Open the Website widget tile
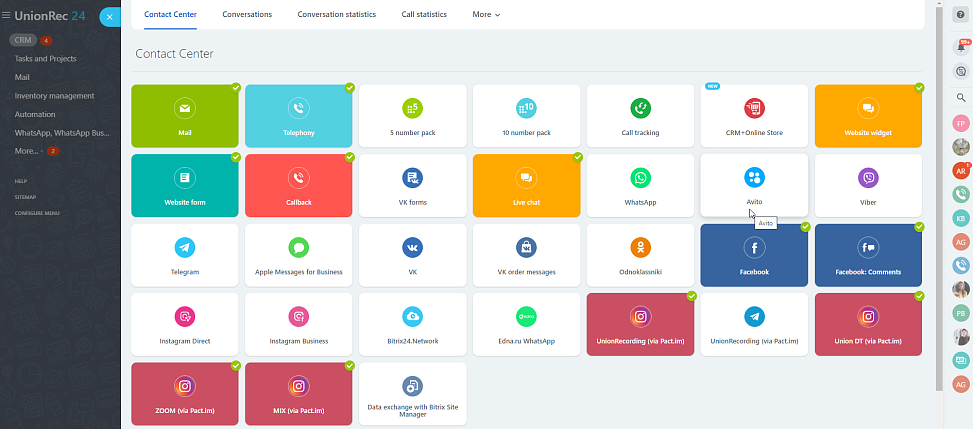 pos(868,116)
